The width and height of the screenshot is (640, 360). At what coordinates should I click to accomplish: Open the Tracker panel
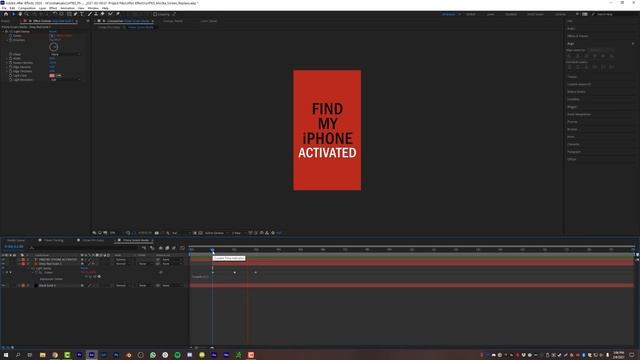click(x=572, y=77)
